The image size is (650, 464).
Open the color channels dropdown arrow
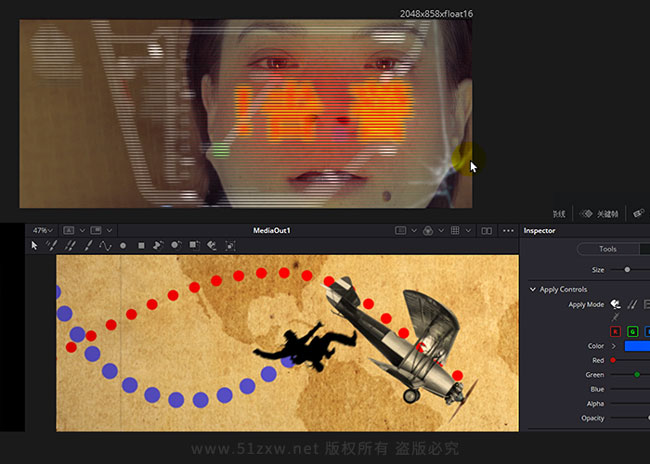441,231
